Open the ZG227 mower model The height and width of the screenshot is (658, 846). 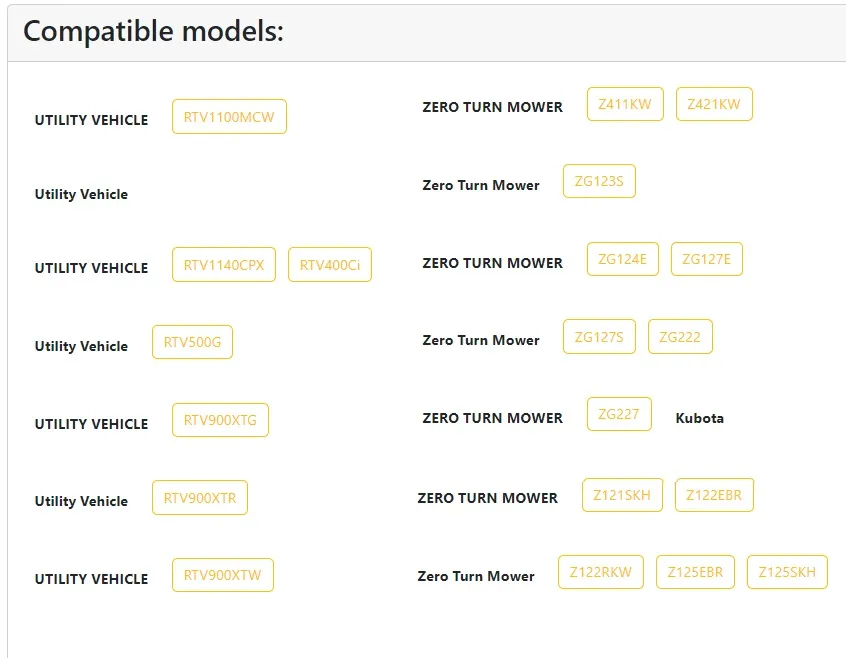[619, 414]
